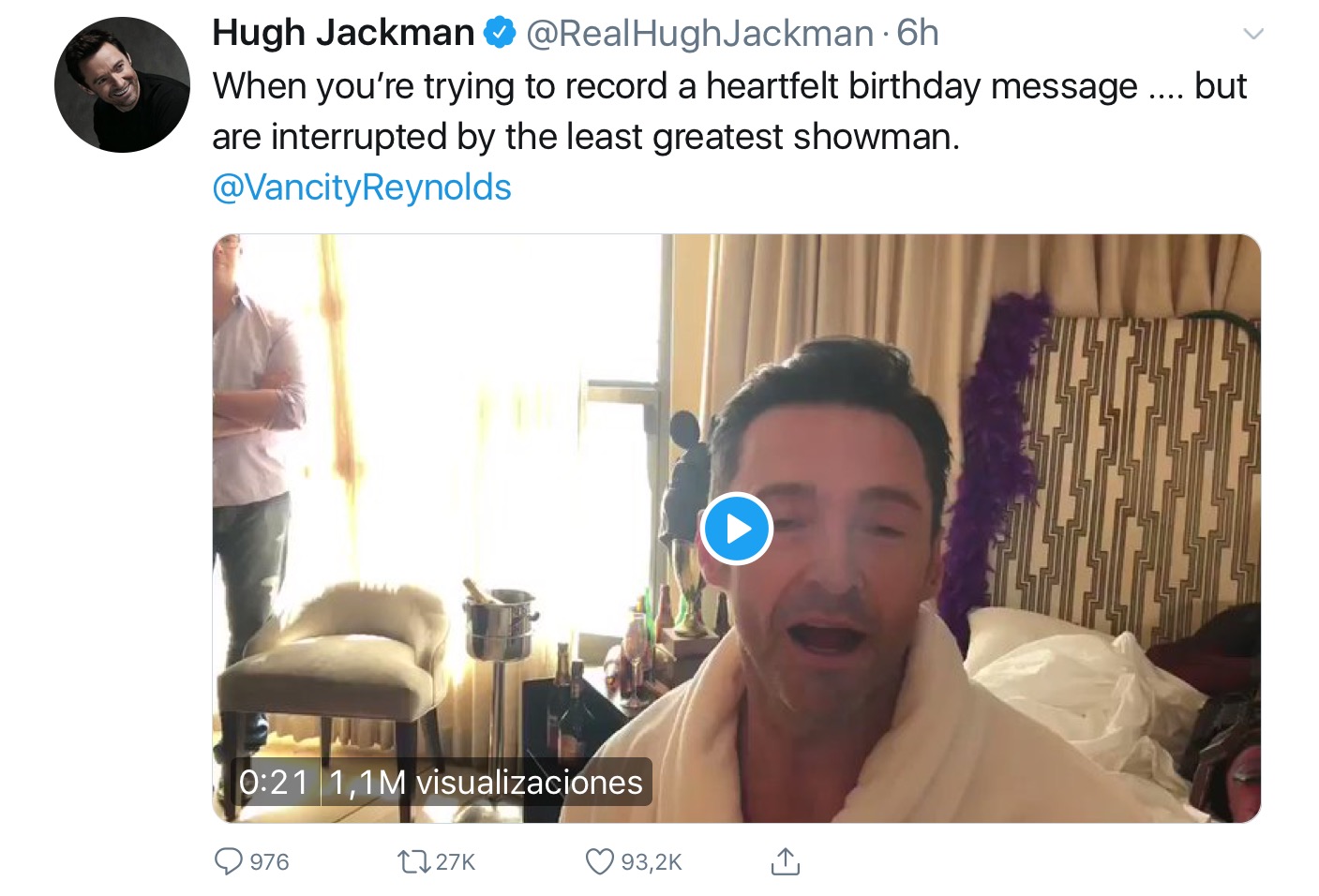The width and height of the screenshot is (1319, 896).
Task: Play the embedded video
Action: (x=737, y=529)
